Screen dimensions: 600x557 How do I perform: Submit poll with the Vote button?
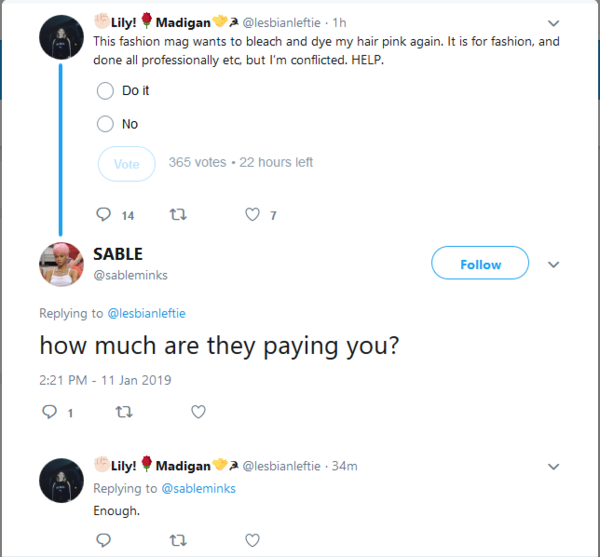click(127, 164)
